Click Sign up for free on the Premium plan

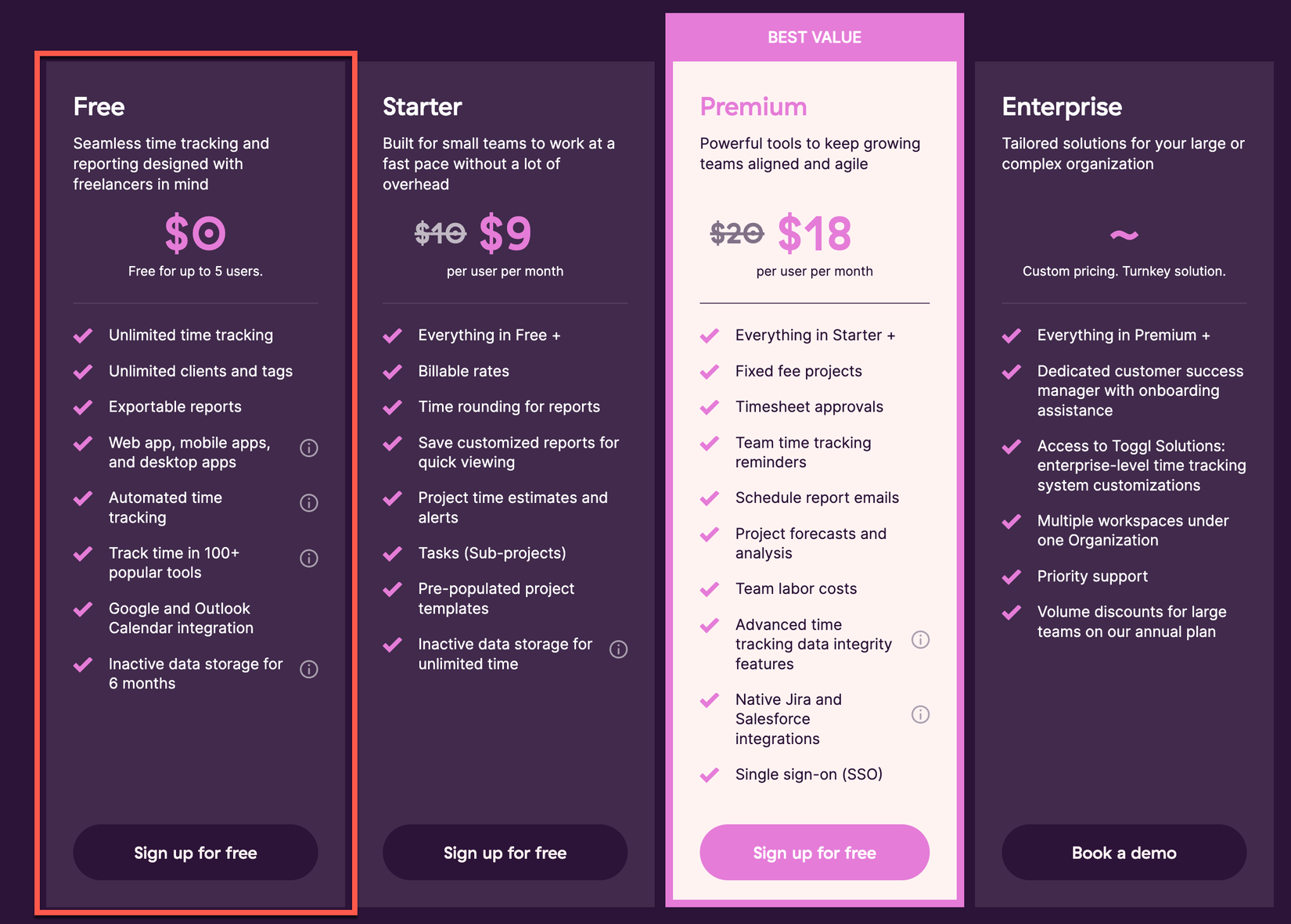tap(815, 853)
